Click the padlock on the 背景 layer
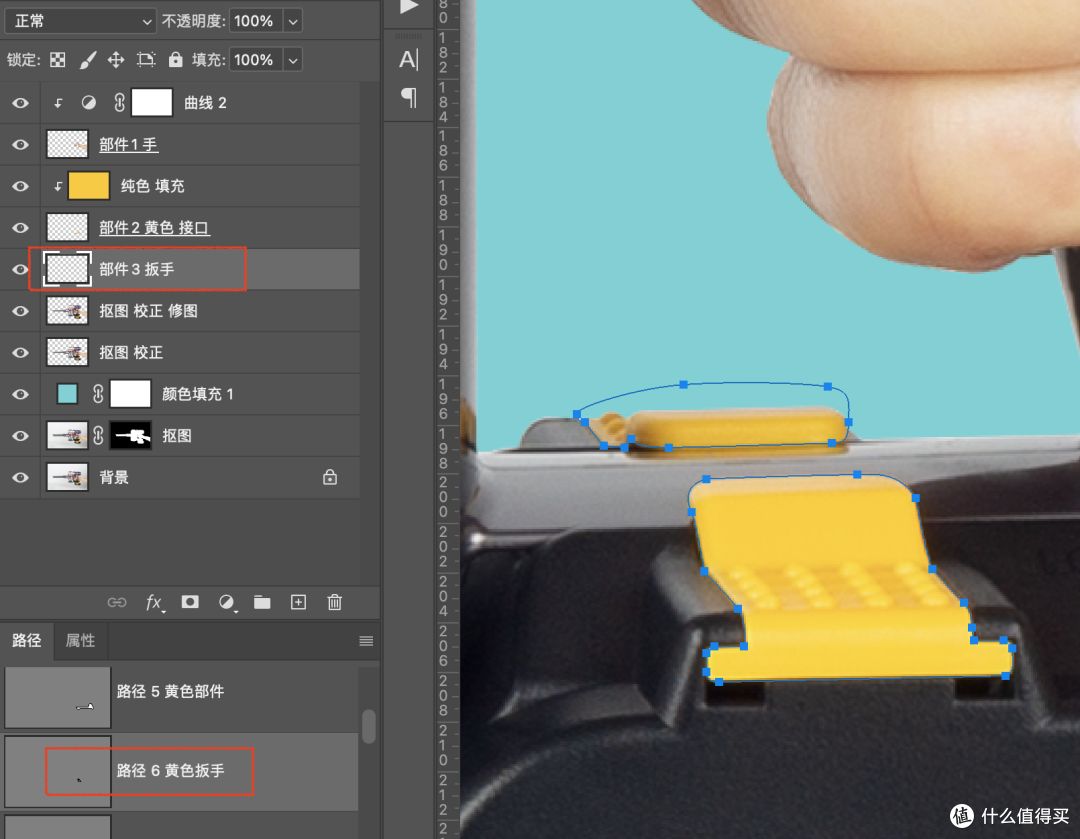The height and width of the screenshot is (839, 1080). coord(330,477)
